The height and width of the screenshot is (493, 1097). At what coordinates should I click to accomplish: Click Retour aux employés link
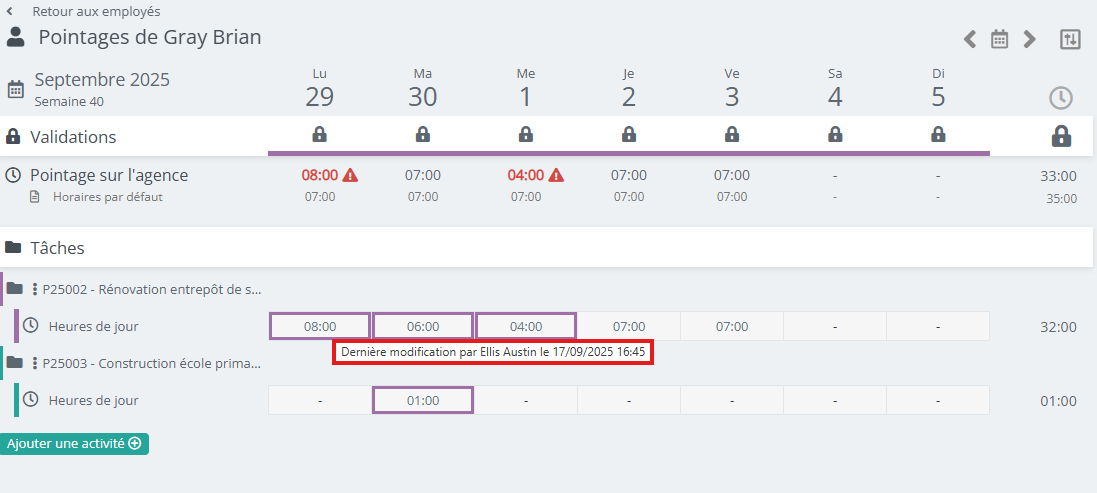coord(95,11)
